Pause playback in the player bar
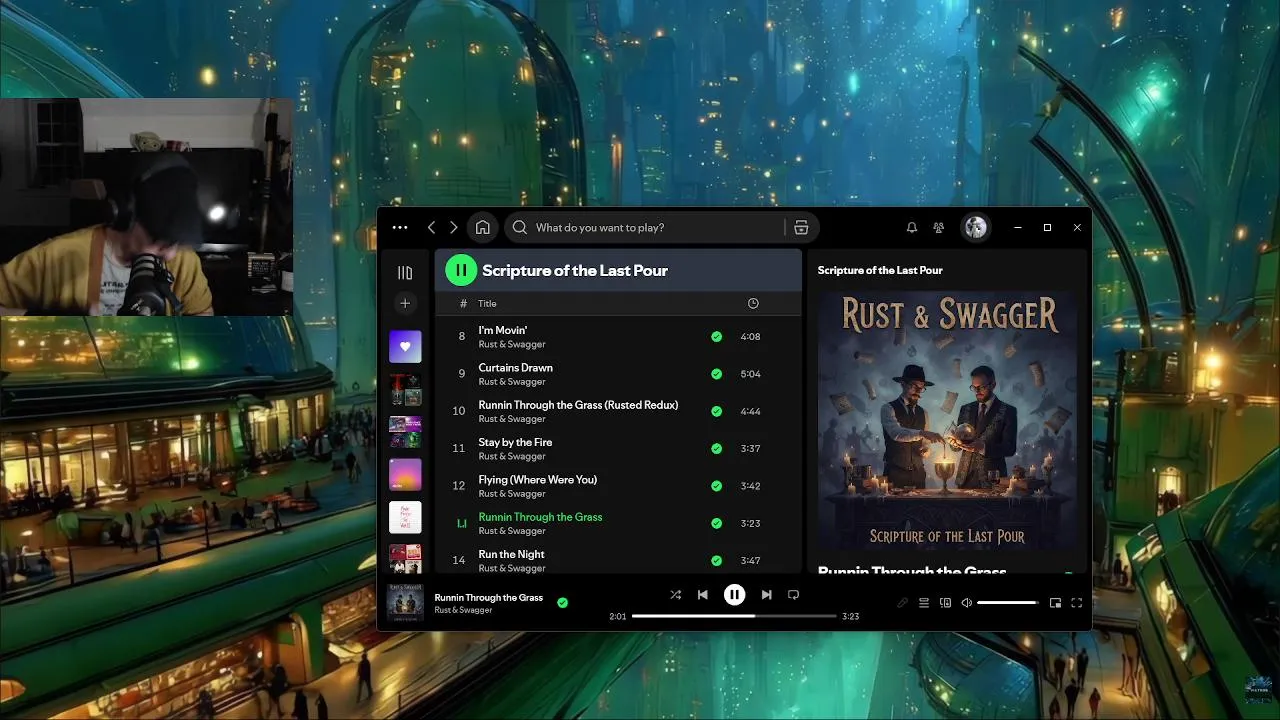 734,594
